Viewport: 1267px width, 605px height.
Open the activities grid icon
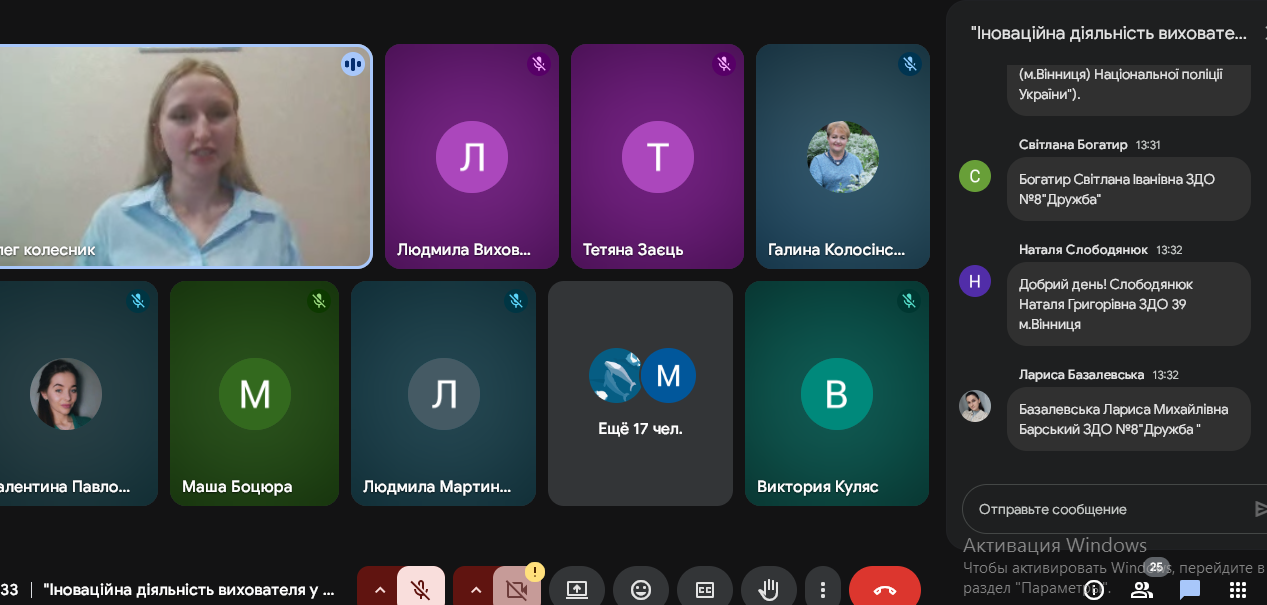pos(1238,590)
